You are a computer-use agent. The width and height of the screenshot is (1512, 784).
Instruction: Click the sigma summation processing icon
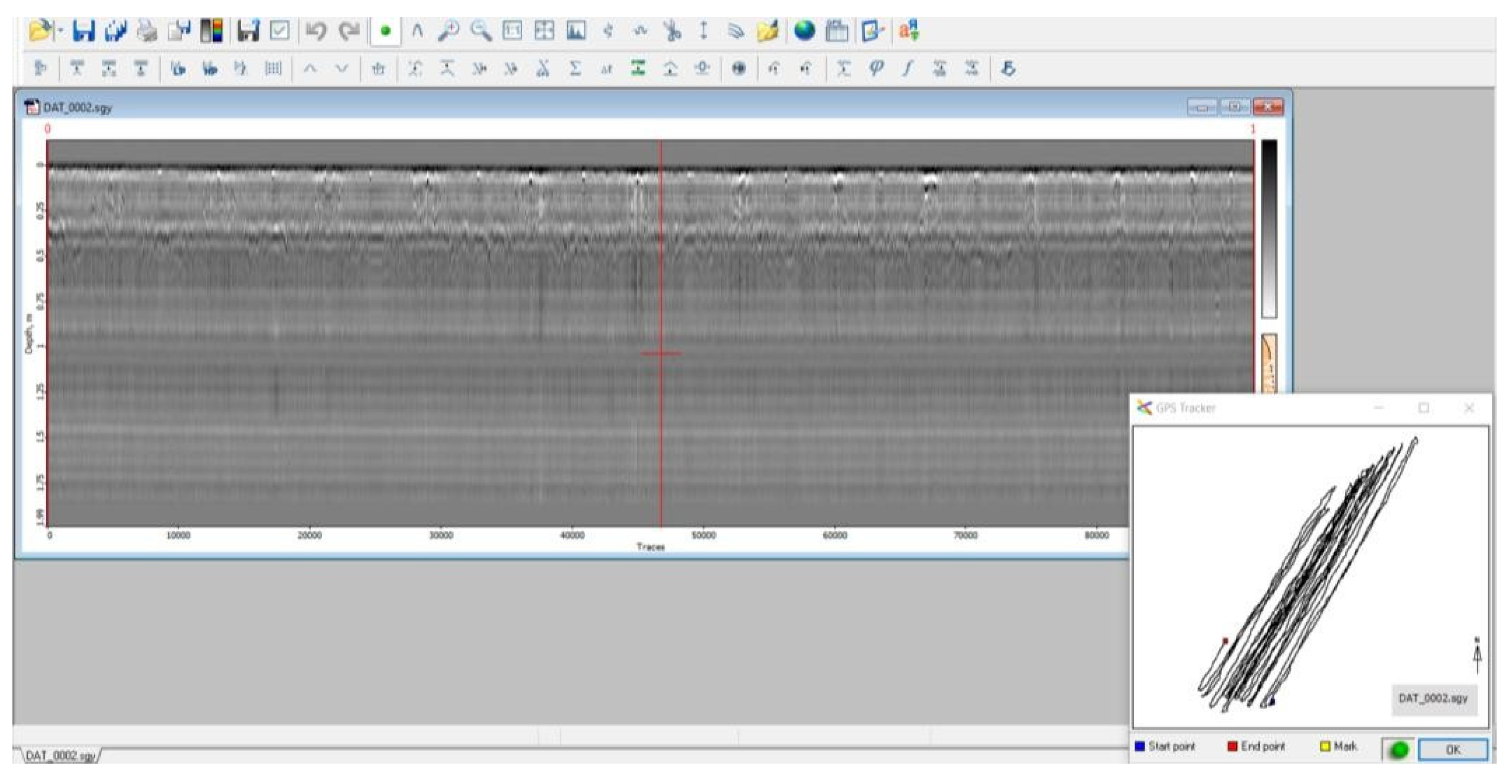575,68
